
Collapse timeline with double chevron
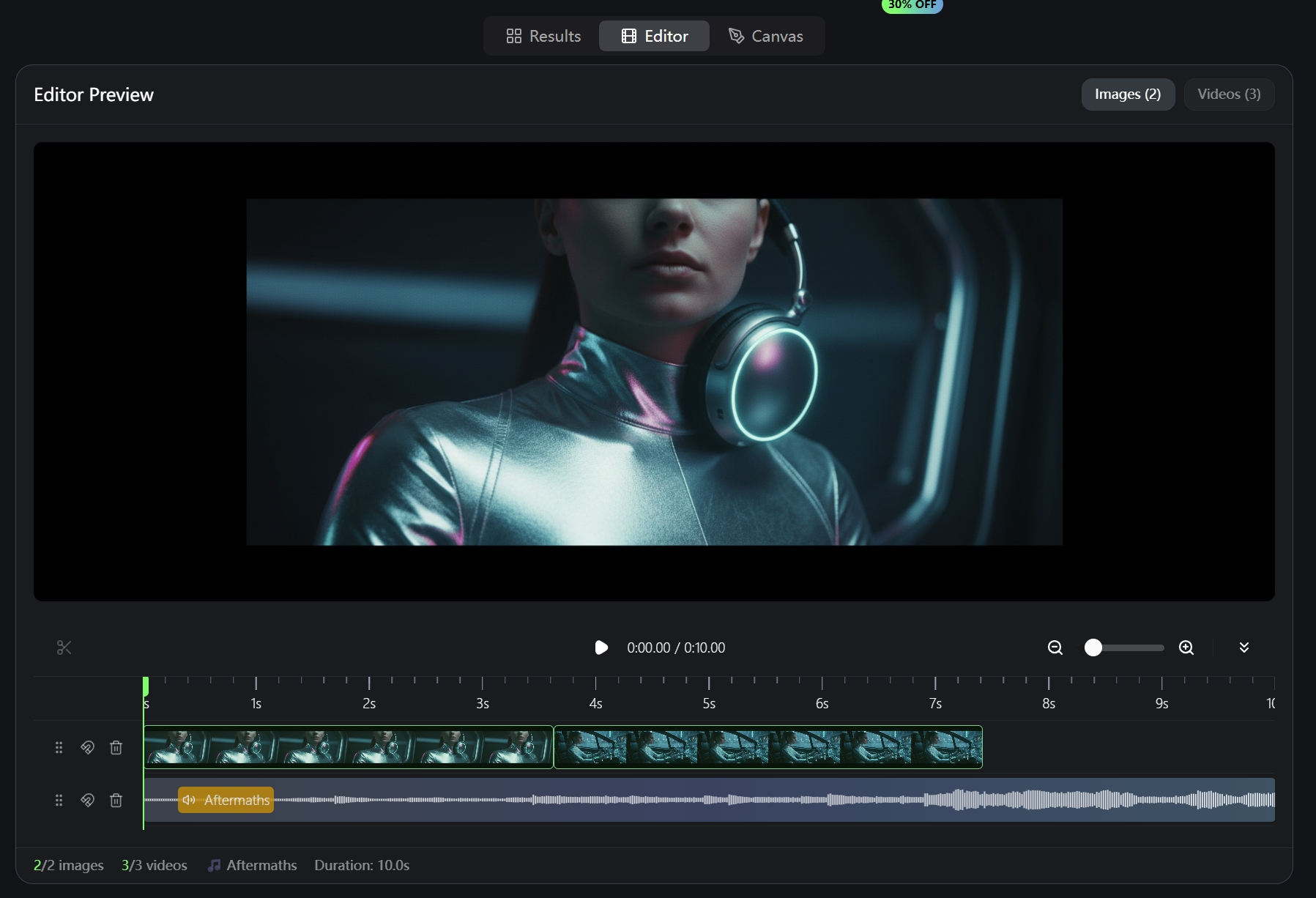coord(1243,647)
